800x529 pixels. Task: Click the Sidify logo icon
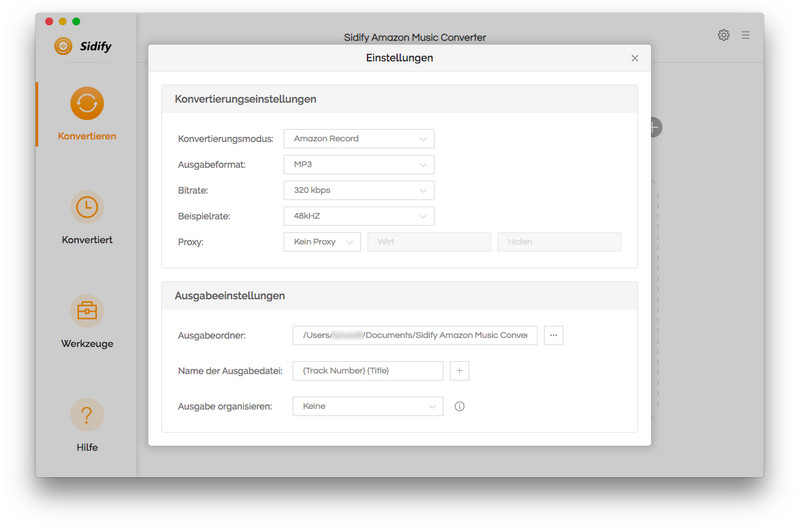pos(63,46)
